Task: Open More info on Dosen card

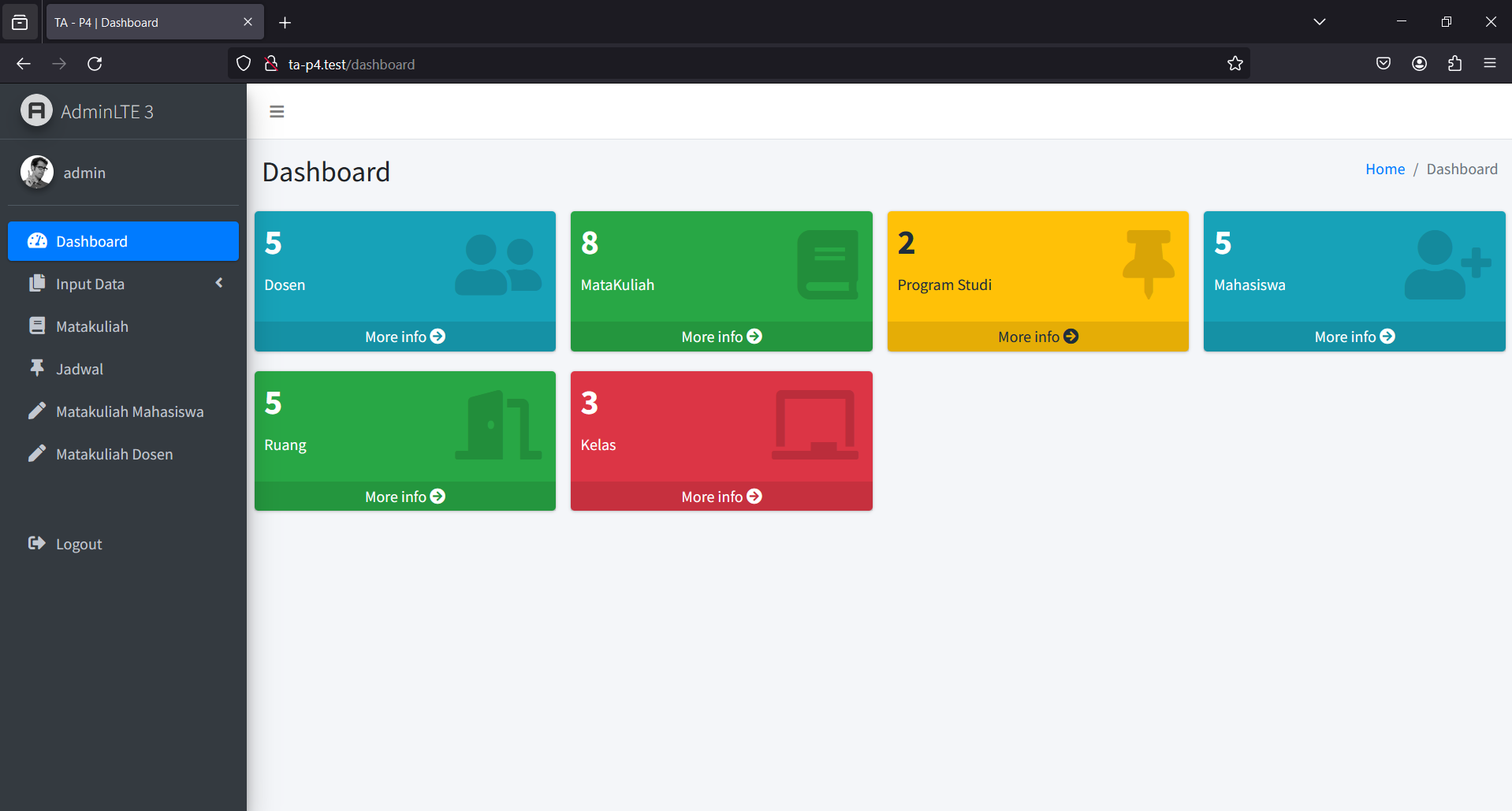Action: click(x=405, y=337)
